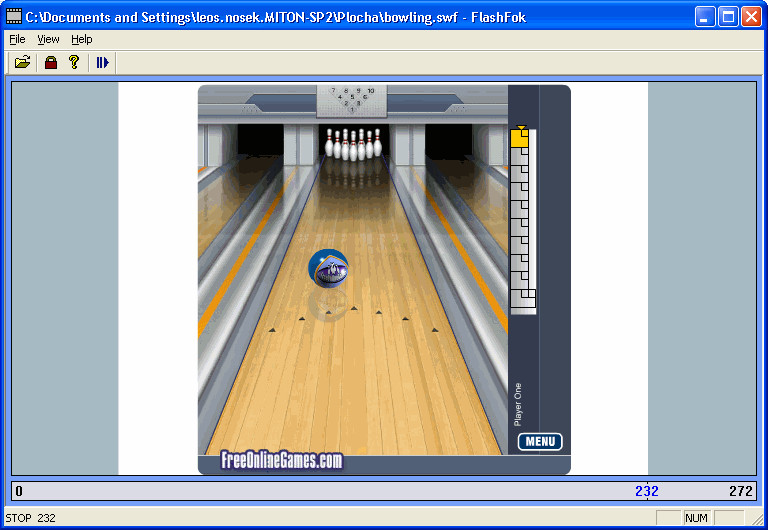Maximize the FlashFok window

[728, 17]
